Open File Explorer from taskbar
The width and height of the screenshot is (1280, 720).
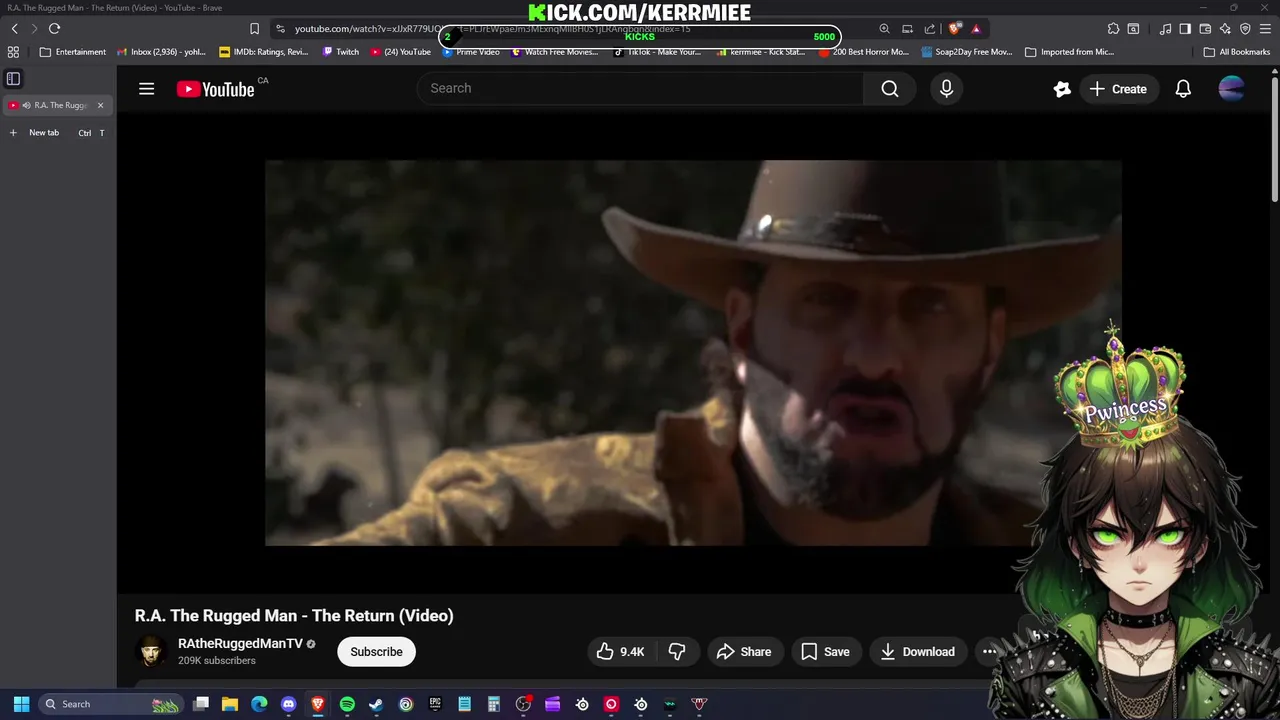coord(230,704)
